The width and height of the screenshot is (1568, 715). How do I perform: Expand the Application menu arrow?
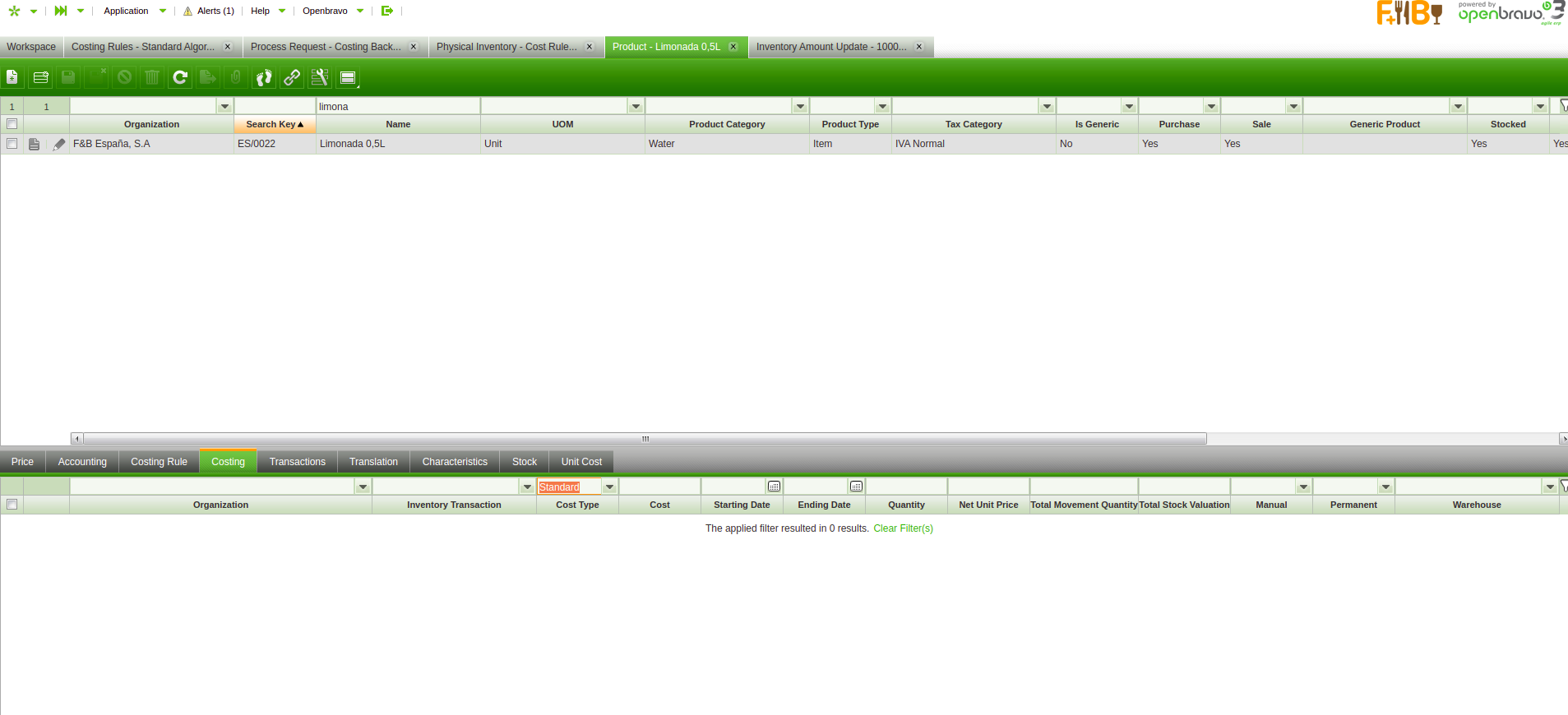click(x=163, y=11)
